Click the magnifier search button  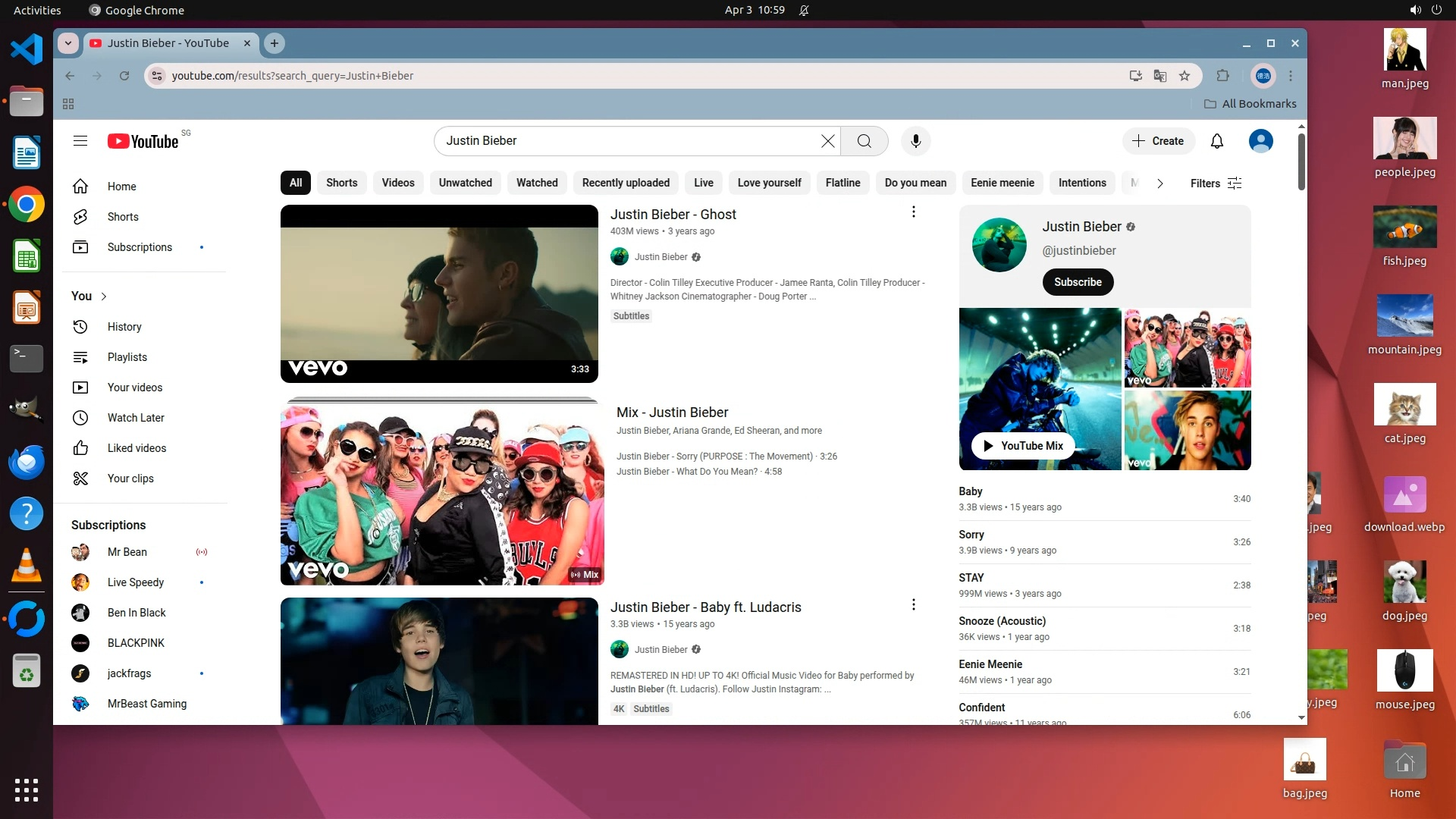864,141
